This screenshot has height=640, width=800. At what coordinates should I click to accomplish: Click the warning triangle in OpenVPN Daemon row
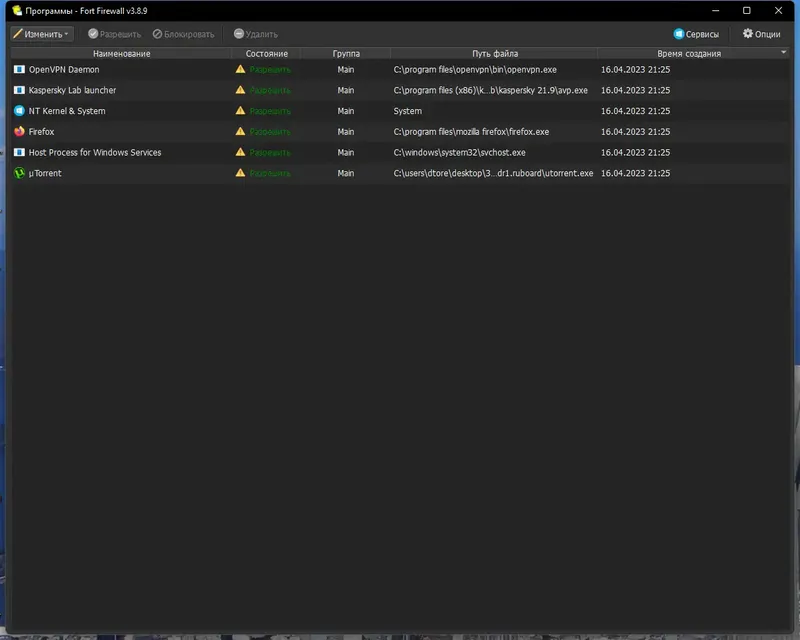240,69
